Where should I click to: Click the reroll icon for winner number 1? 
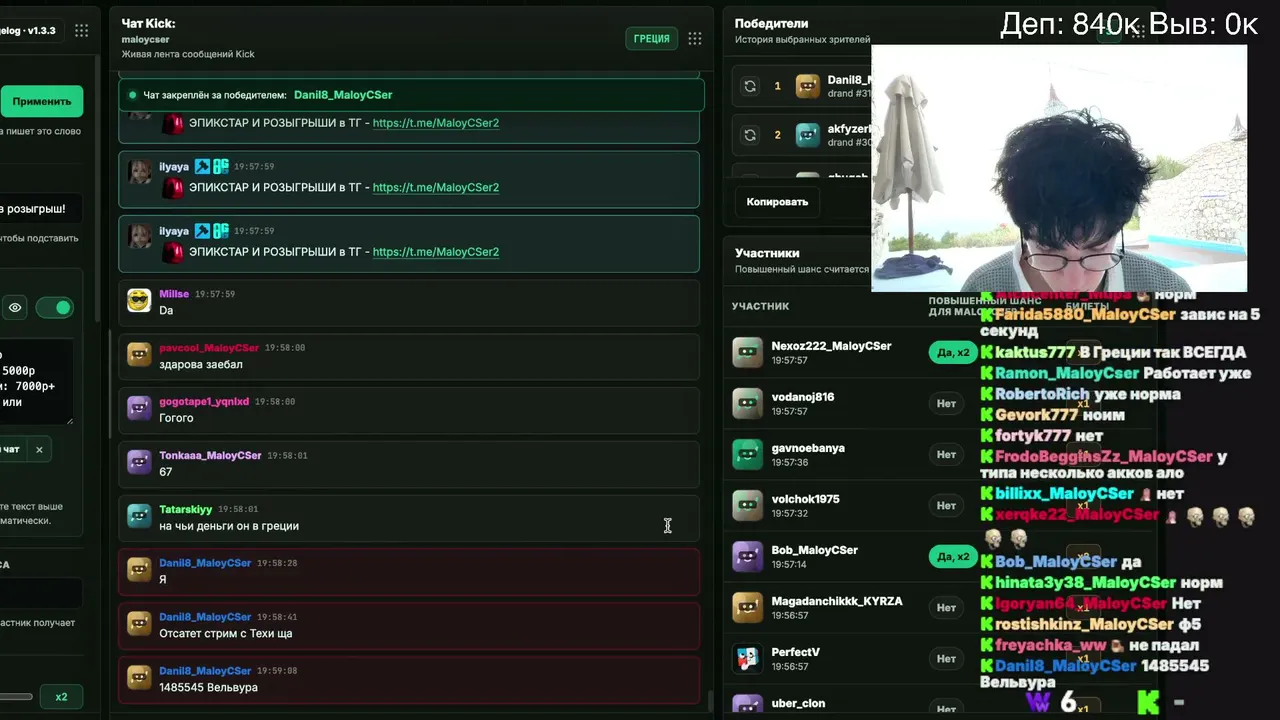tap(749, 86)
